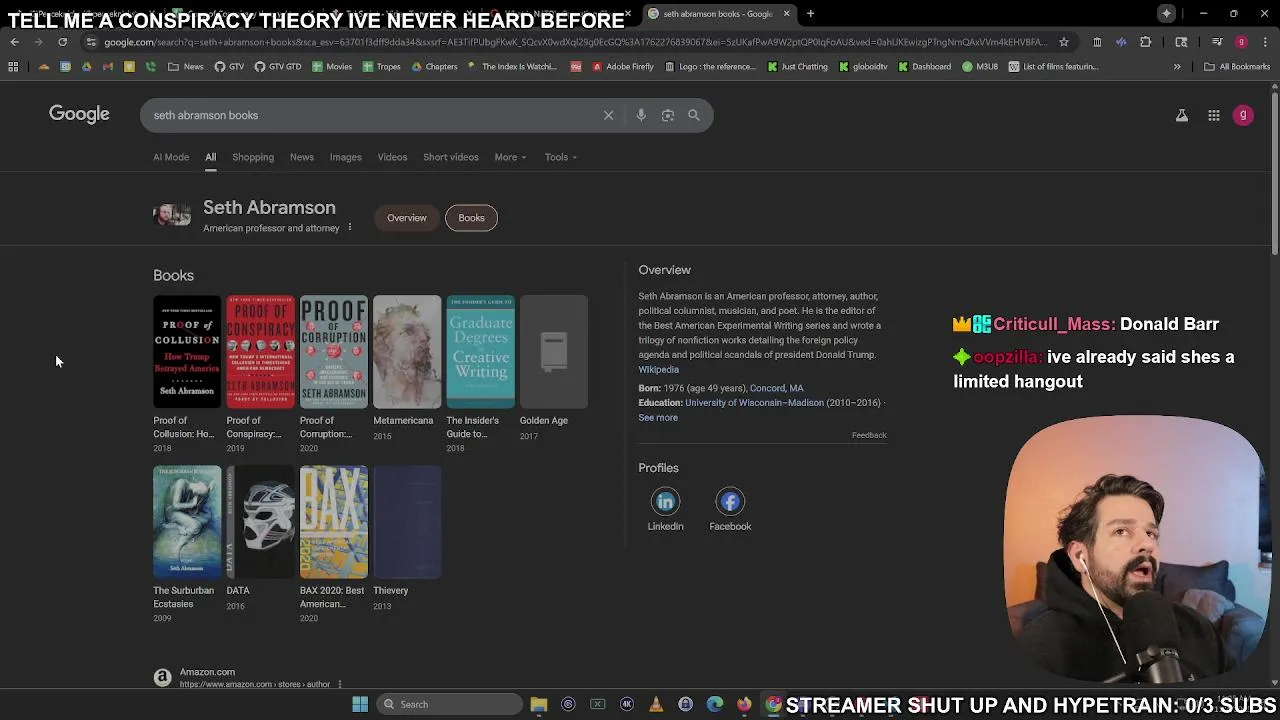This screenshot has width=1280, height=720.
Task: Open the Google account avatar menu
Action: pyautogui.click(x=1243, y=115)
